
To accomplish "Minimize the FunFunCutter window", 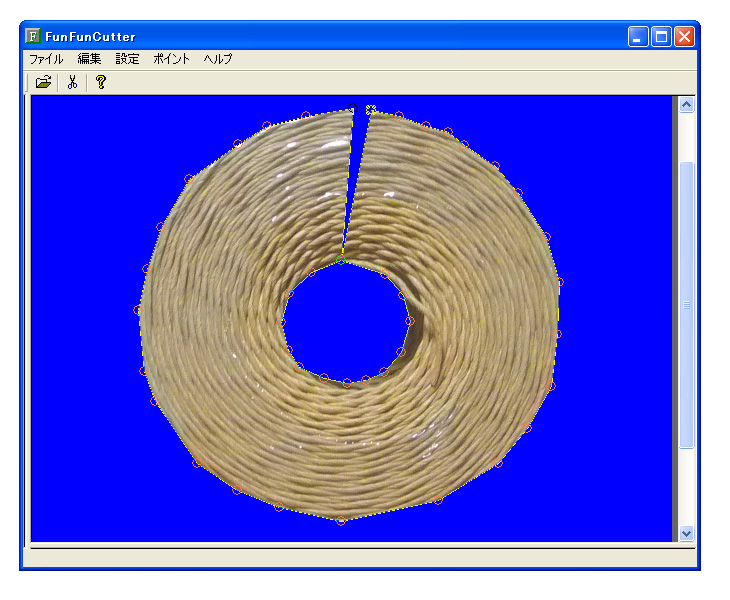I will pos(638,37).
